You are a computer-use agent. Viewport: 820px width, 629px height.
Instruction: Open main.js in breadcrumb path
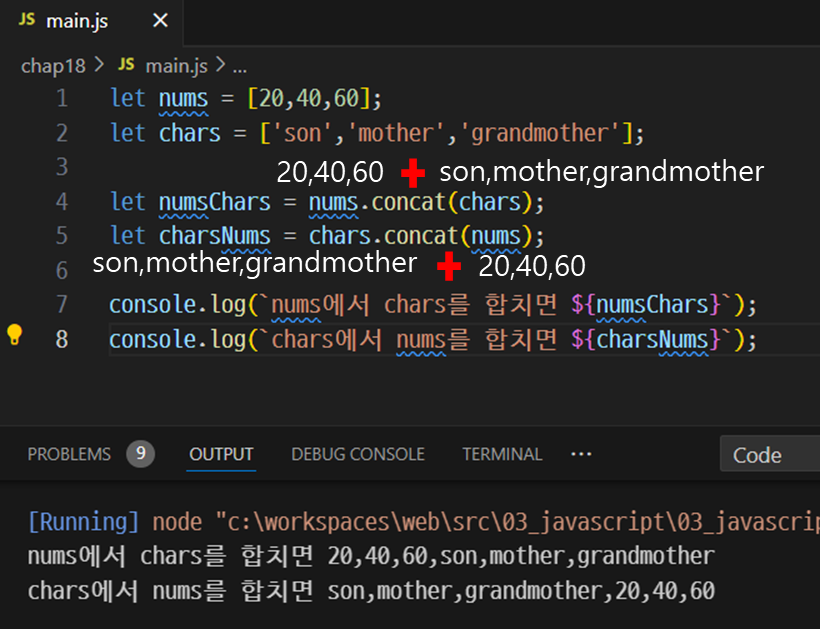tap(177, 66)
